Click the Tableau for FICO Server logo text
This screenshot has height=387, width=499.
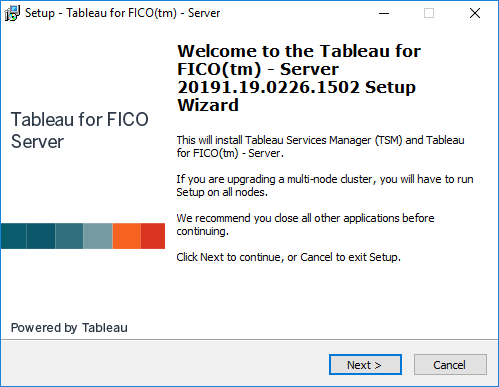click(80, 130)
